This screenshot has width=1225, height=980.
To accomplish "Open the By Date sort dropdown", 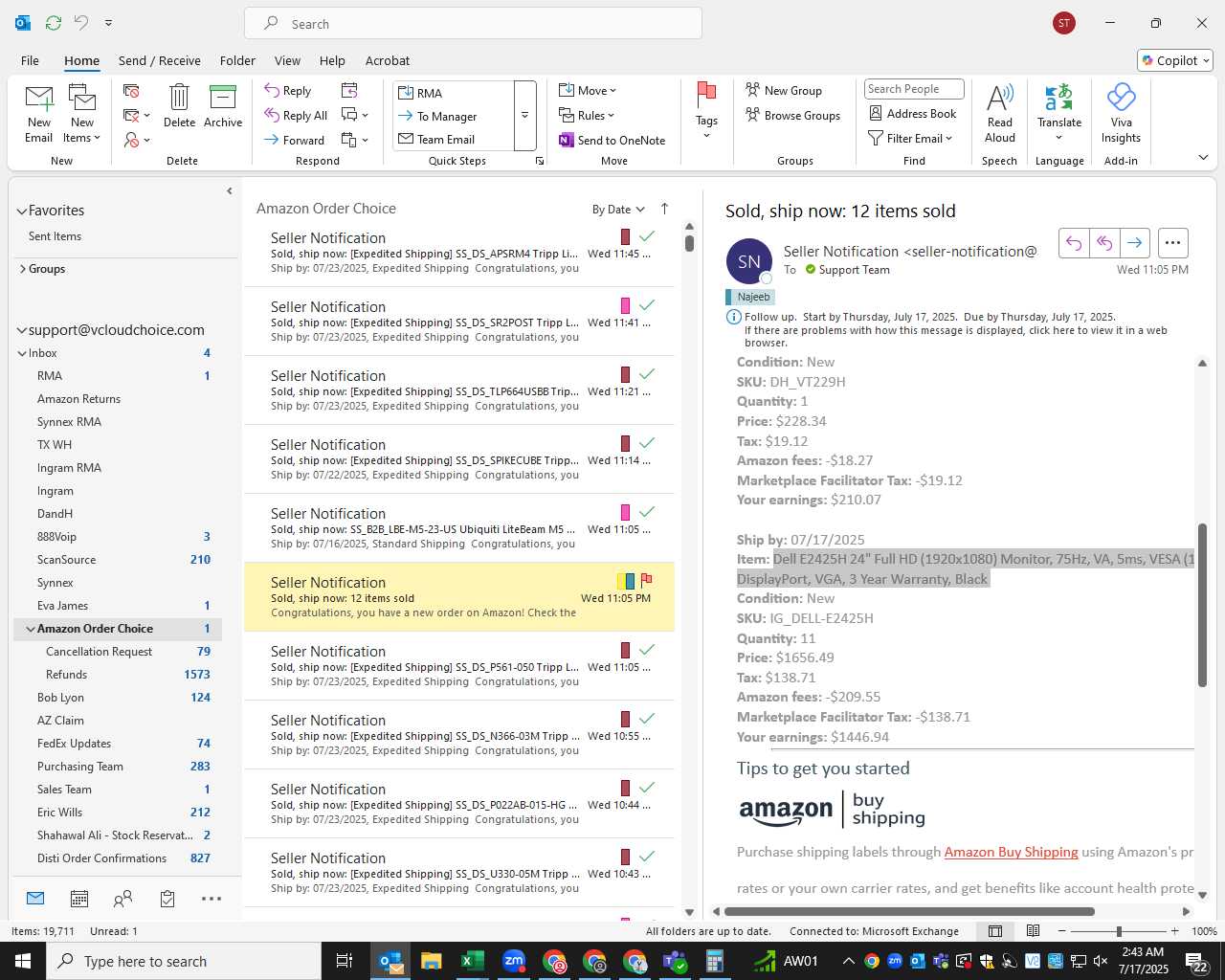I will (618, 210).
